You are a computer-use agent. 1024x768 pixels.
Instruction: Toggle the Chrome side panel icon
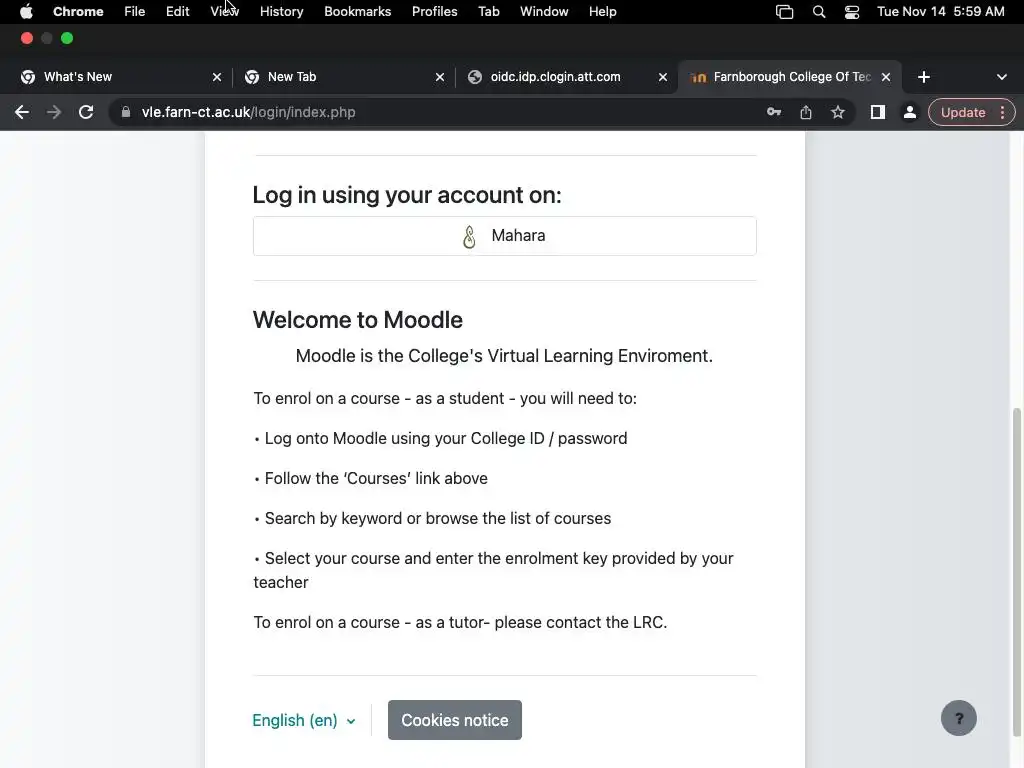(x=878, y=112)
